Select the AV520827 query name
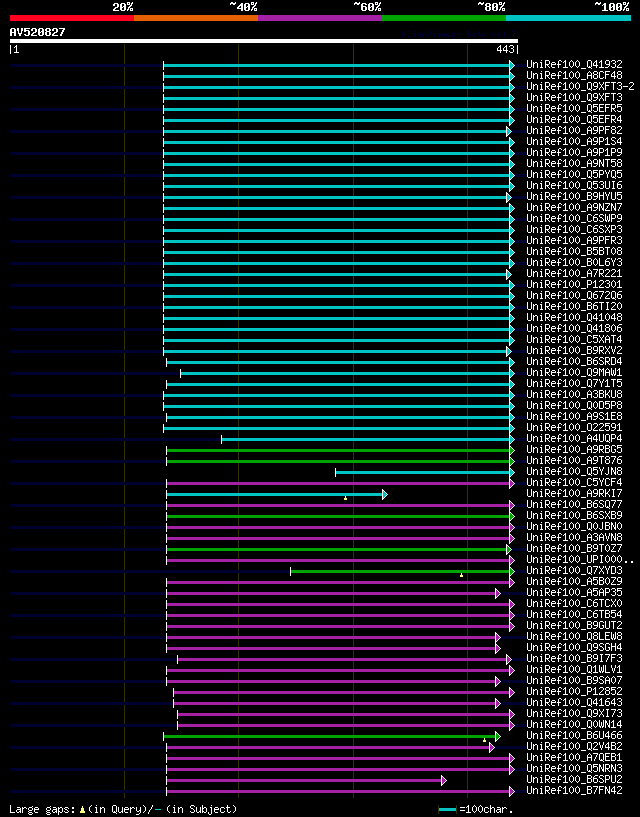Screen dimensions: 640x817 (38, 32)
